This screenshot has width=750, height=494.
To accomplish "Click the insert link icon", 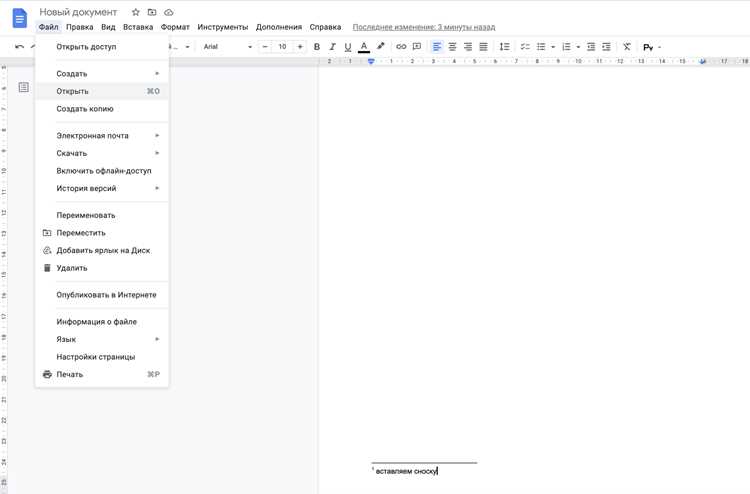I will [401, 46].
